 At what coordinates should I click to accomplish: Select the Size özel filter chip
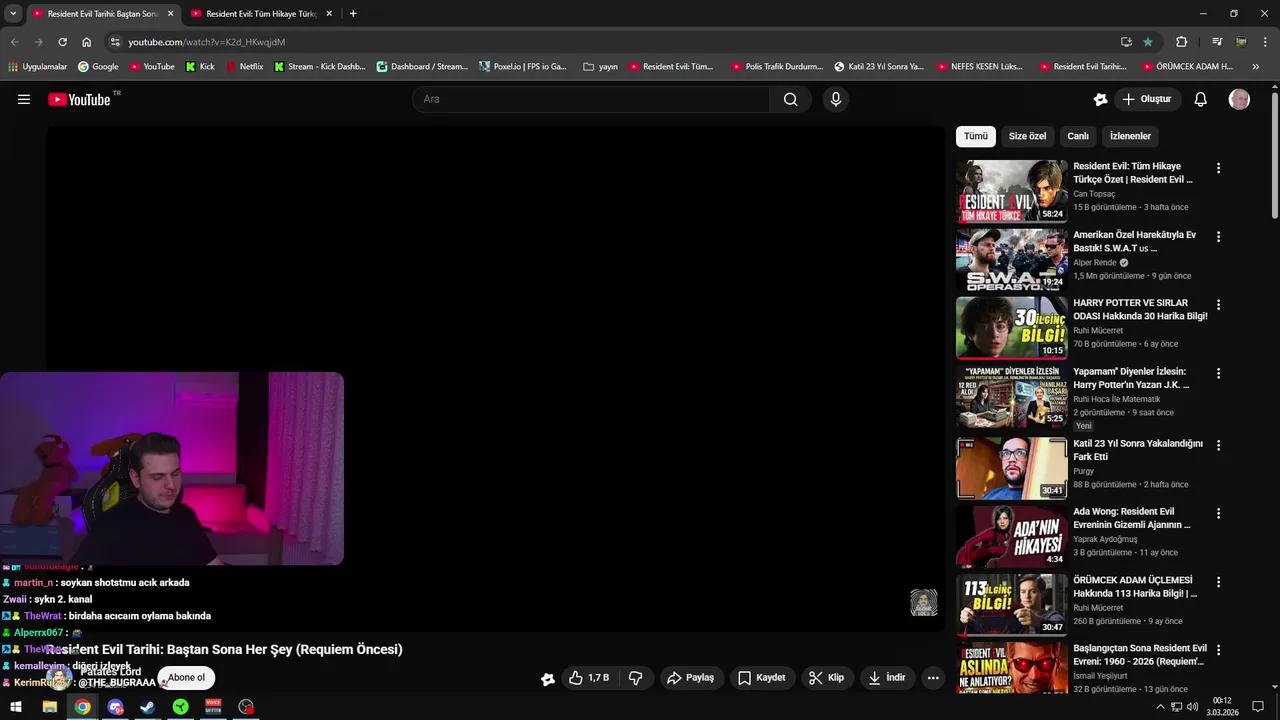pyautogui.click(x=1027, y=136)
